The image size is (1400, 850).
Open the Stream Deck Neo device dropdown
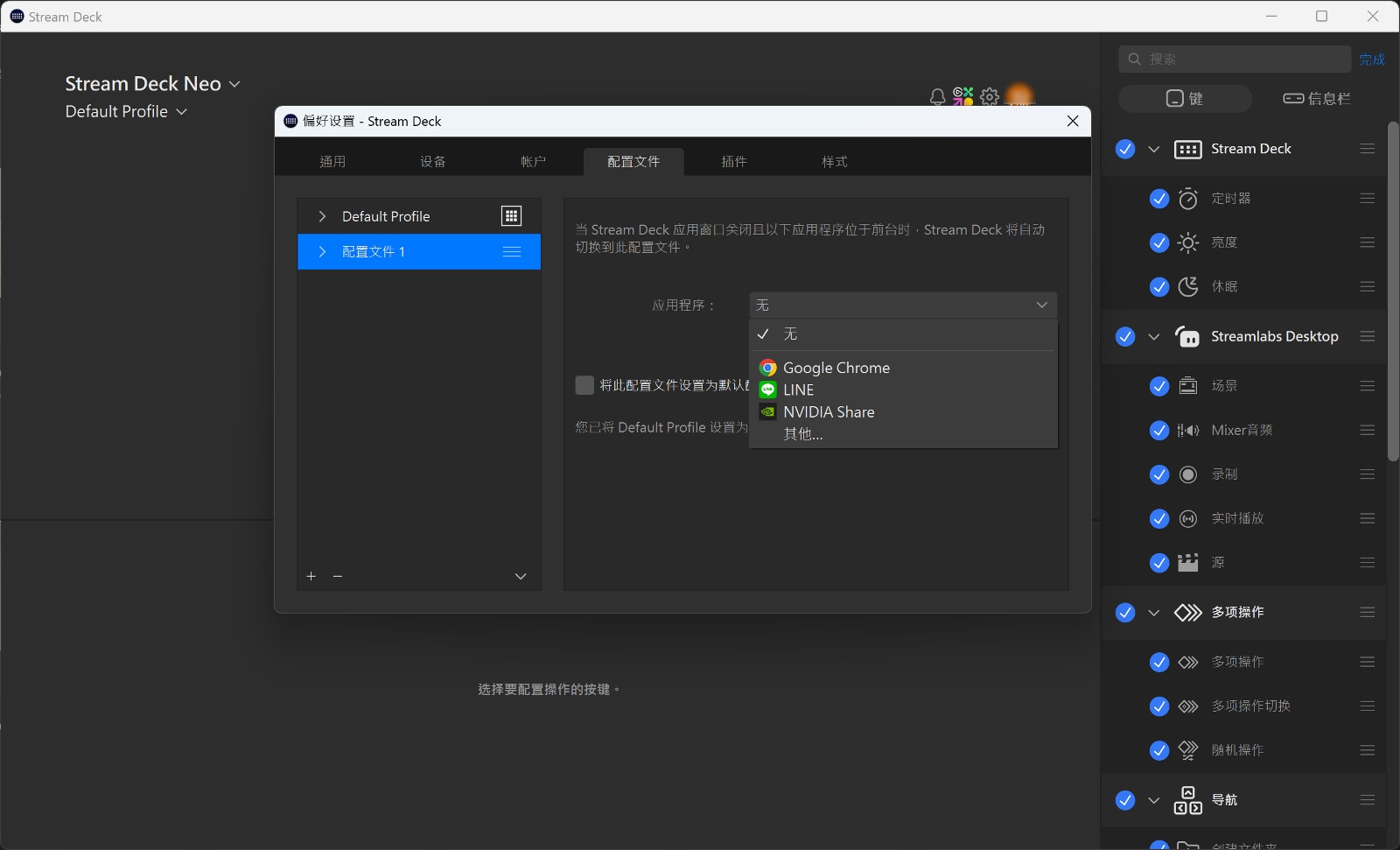tap(152, 84)
